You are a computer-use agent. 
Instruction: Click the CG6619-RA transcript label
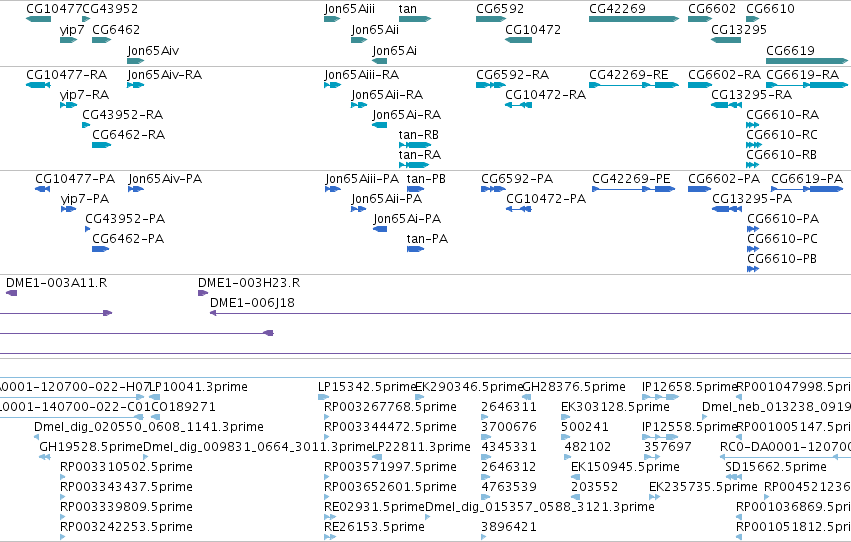click(803, 74)
